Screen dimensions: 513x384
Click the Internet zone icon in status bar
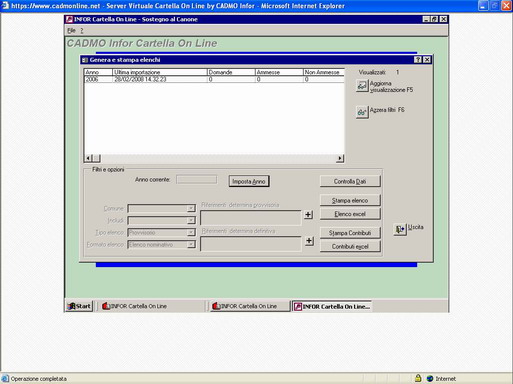430,378
